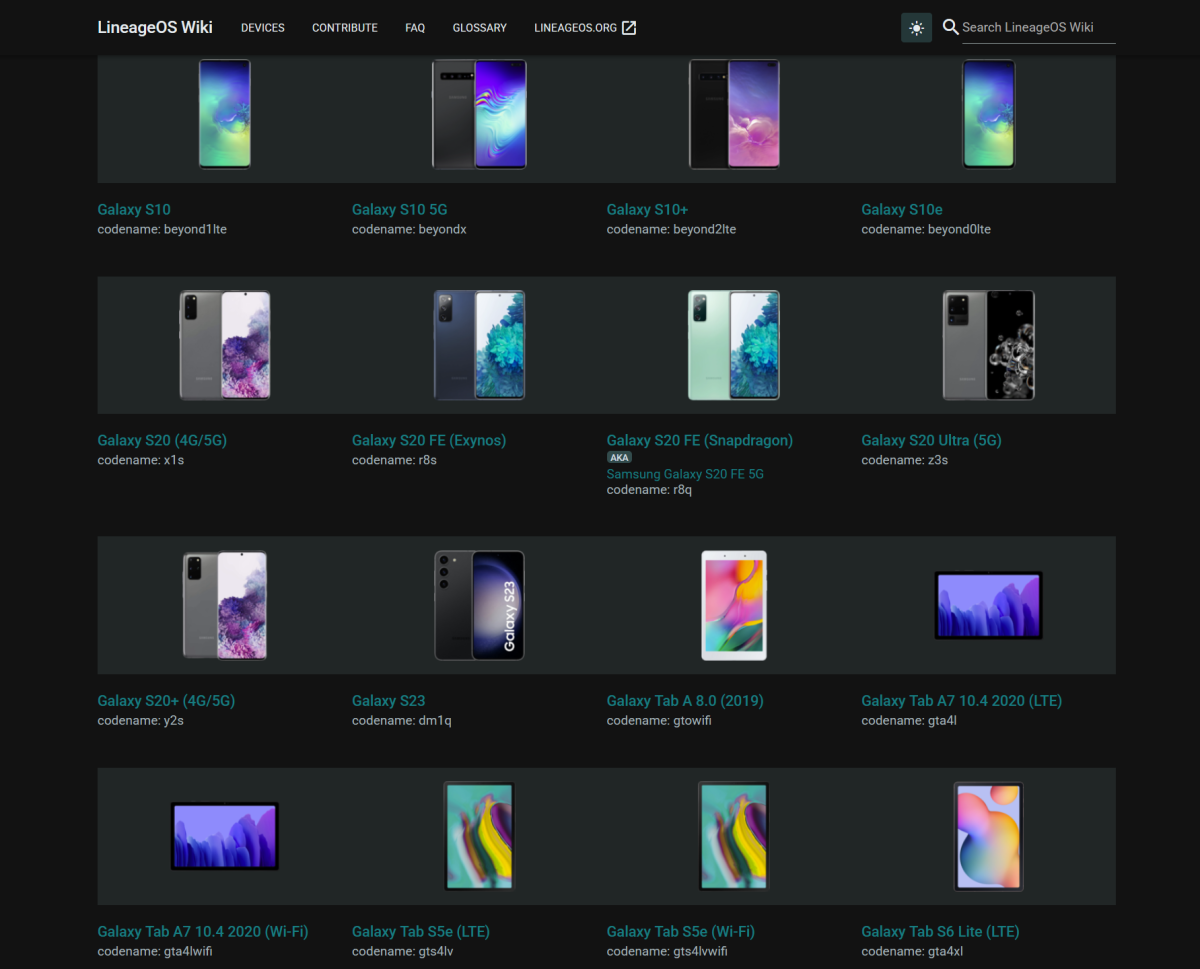Click the 'codename: r8s' text

point(394,460)
